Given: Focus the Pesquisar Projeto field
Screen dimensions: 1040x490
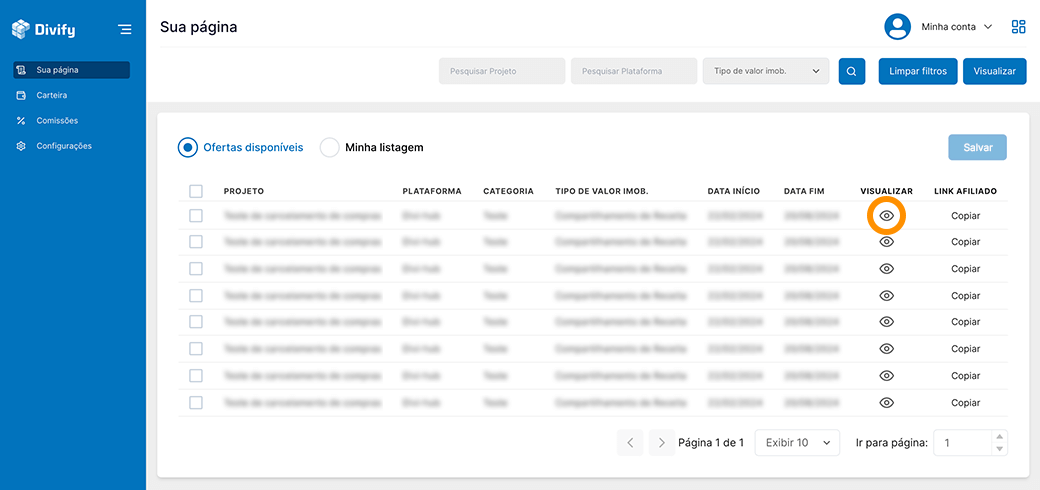Looking at the screenshot, I should click(x=502, y=71).
